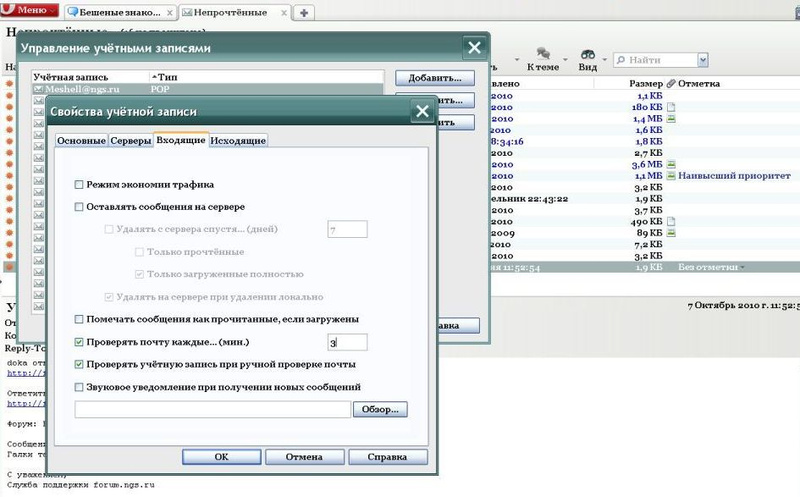Viewport: 800px width, 497px height.
Task: Toggle Помечать сообщения как прочитанные checkbox
Action: 79,319
